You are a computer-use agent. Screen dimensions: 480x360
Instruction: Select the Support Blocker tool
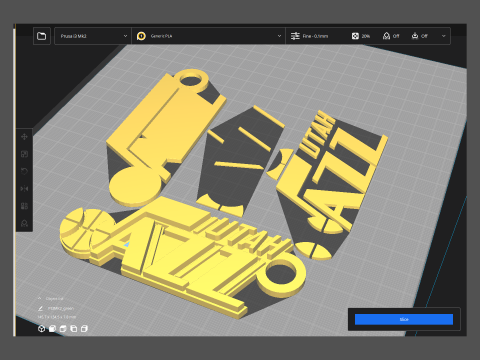(x=24, y=223)
